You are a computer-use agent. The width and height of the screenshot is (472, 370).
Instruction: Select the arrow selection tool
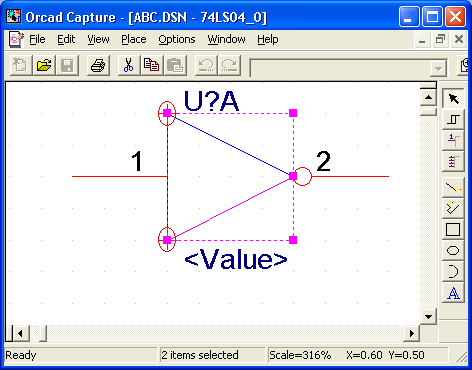pyautogui.click(x=453, y=98)
